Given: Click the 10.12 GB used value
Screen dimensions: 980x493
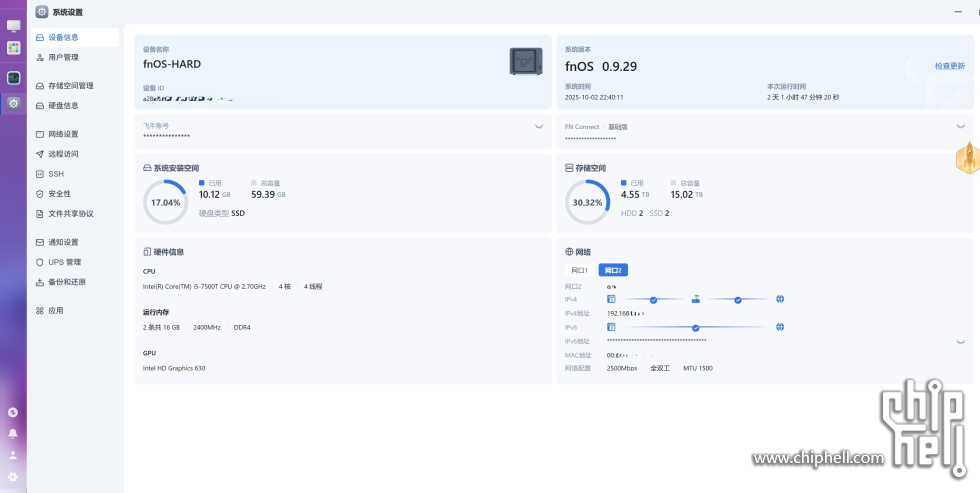Looking at the screenshot, I should coord(214,194).
